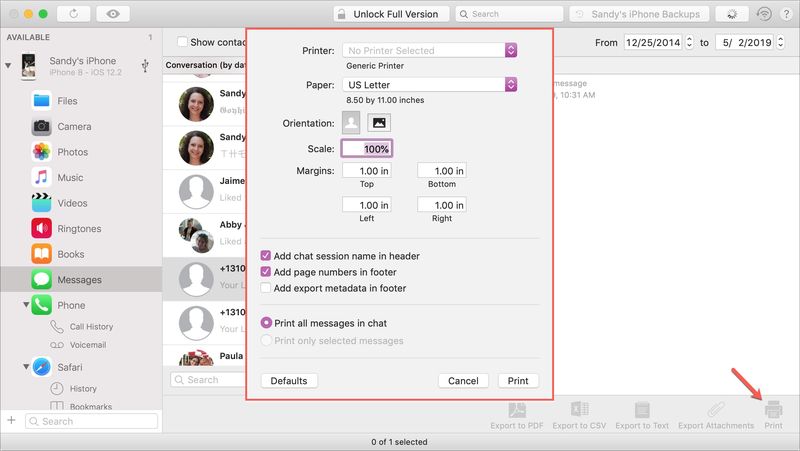Click the sidebar bottom Search field
This screenshot has width=800, height=451.
coord(91,421)
